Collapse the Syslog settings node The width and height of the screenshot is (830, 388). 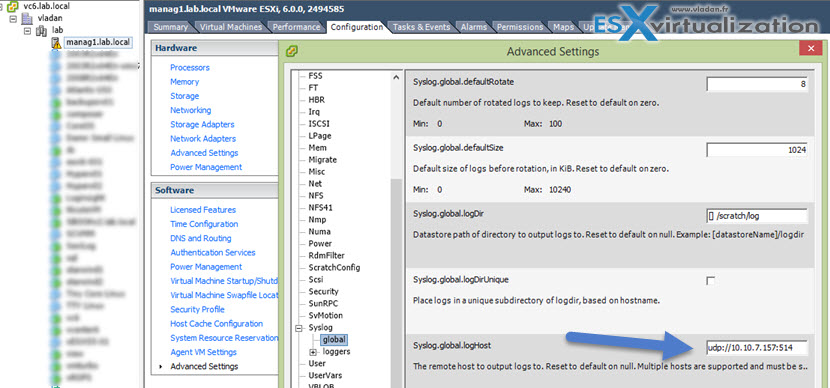(x=299, y=328)
